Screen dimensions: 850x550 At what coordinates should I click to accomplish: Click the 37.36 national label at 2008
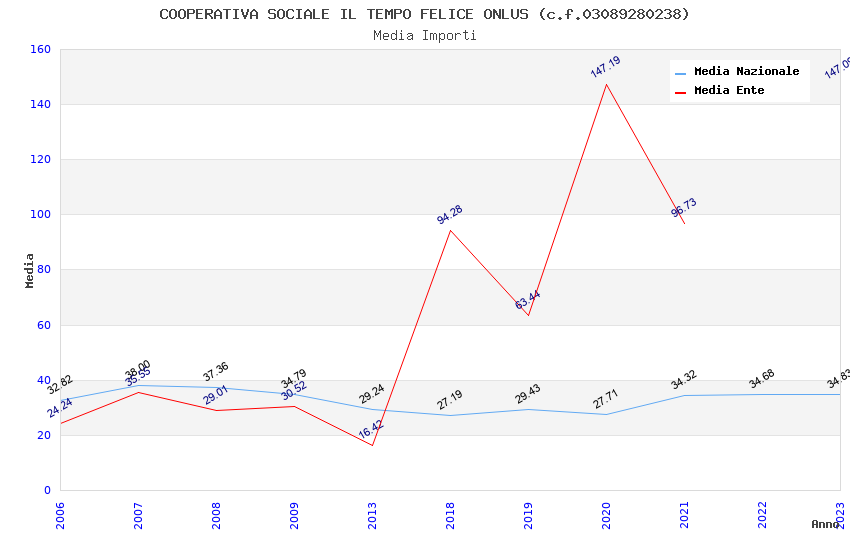click(216, 372)
